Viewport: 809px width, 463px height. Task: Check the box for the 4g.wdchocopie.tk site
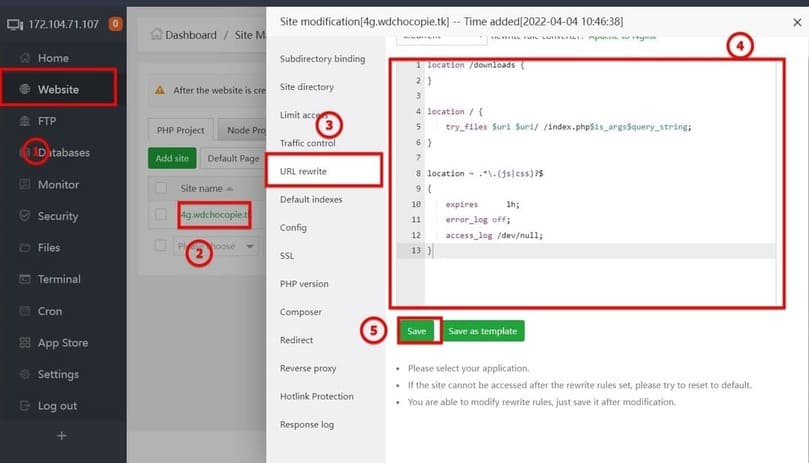[x=162, y=214]
